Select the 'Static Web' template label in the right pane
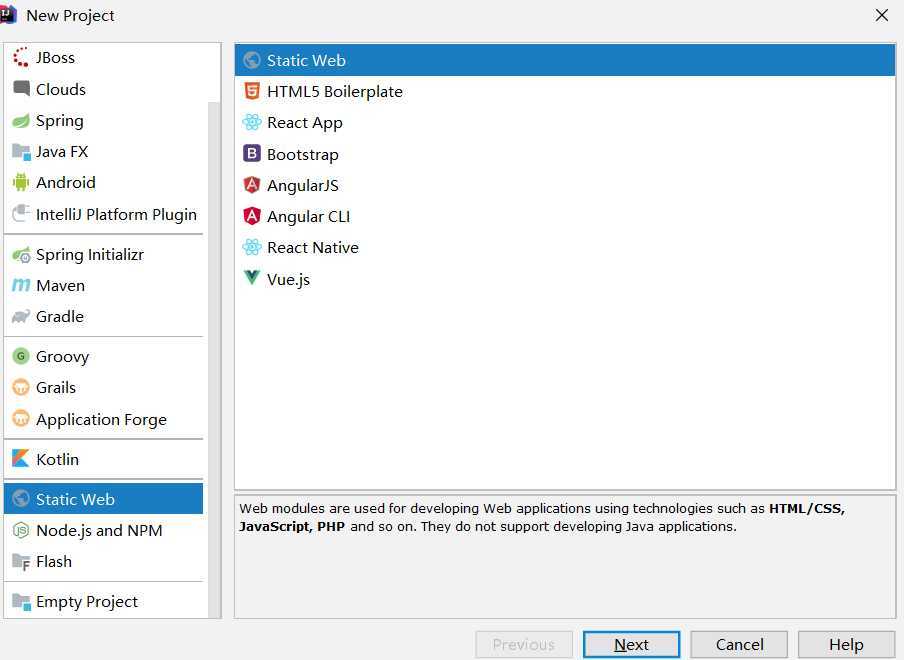Image resolution: width=904 pixels, height=660 pixels. 306,61
